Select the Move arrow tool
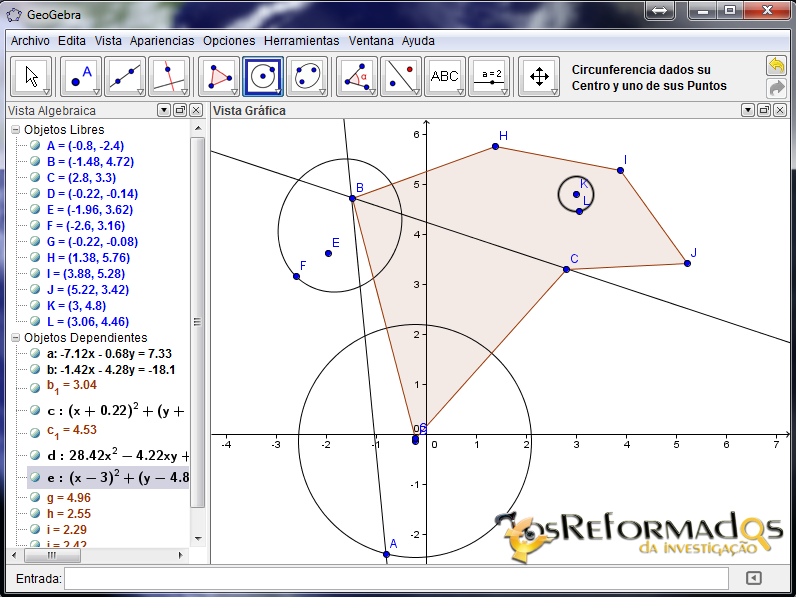This screenshot has width=796, height=597. [32, 76]
